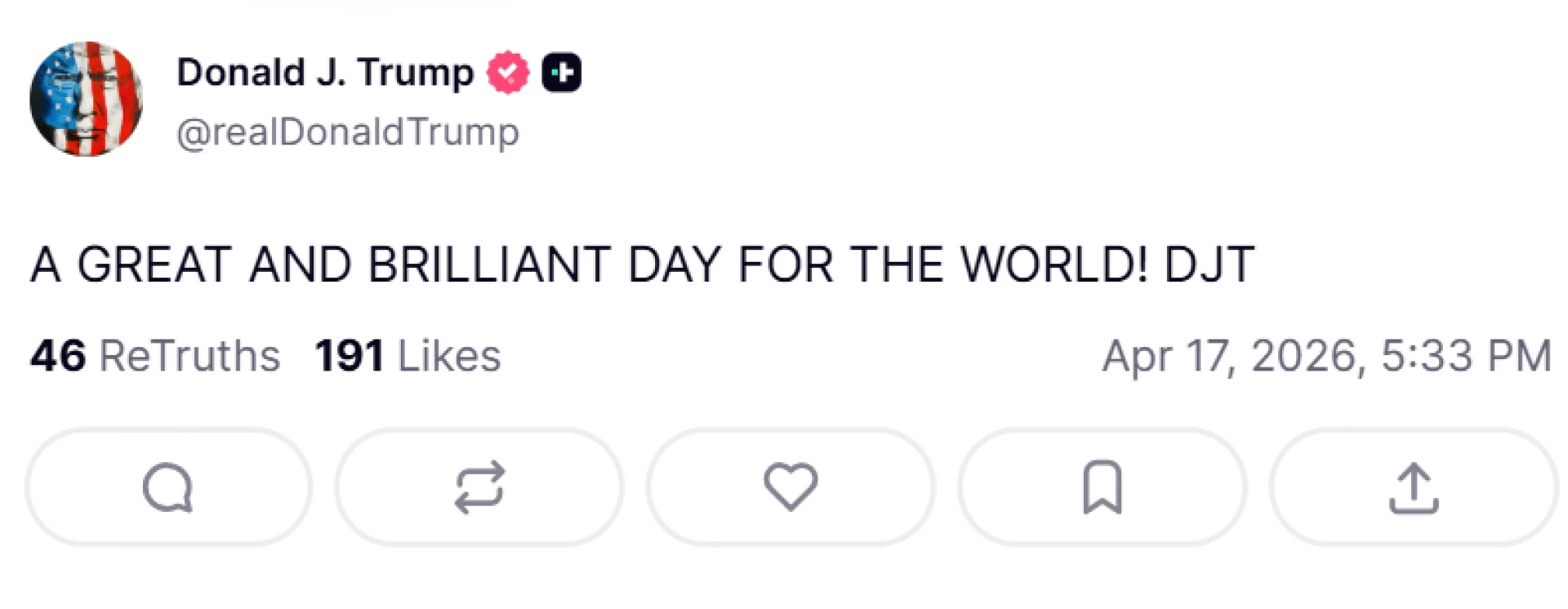The image size is (1568, 609).
Task: Click the word 'Trump' in the display name
Action: [x=415, y=73]
